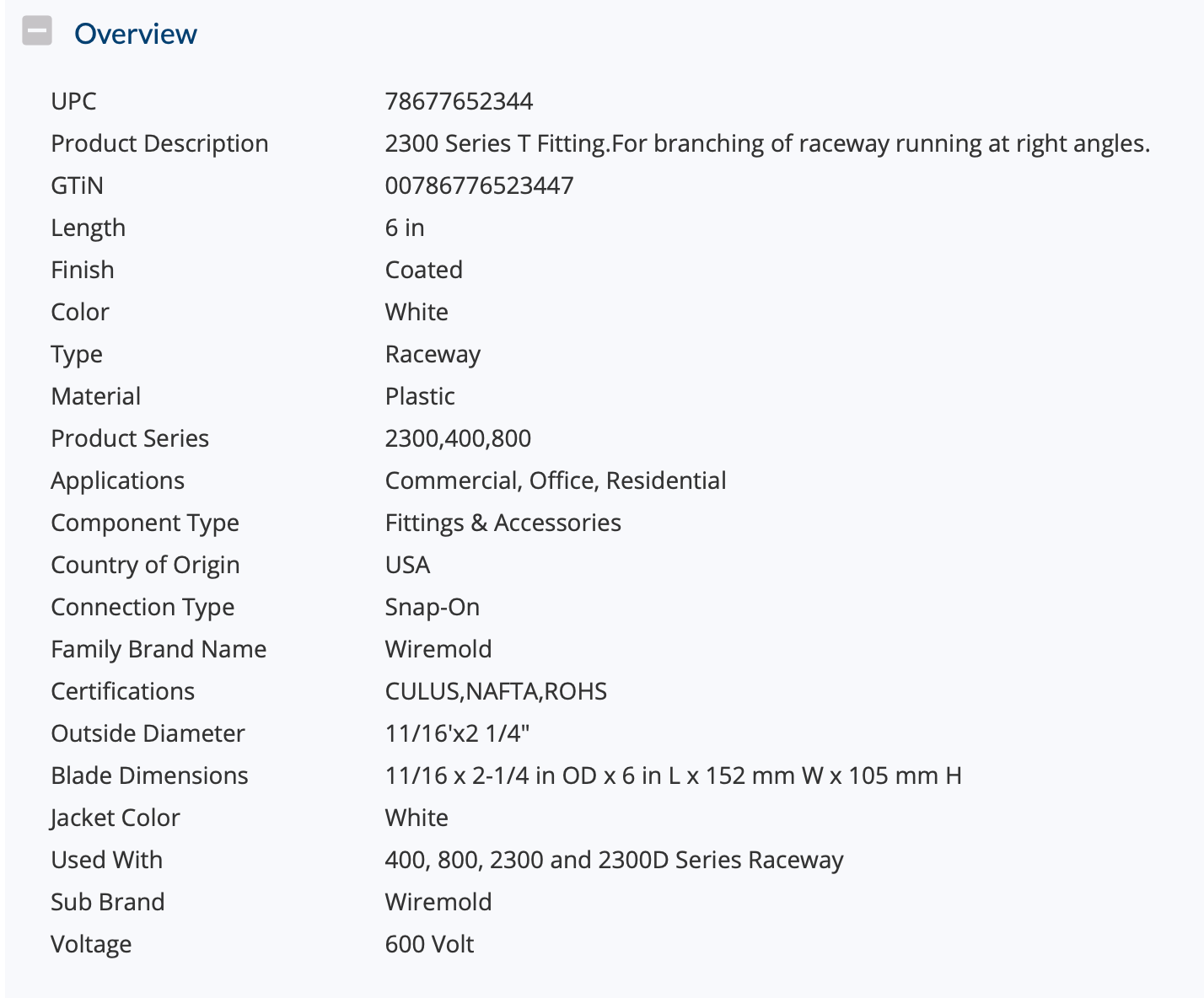This screenshot has height=998, width=1204.
Task: Click the Material value Plastic
Action: [420, 396]
